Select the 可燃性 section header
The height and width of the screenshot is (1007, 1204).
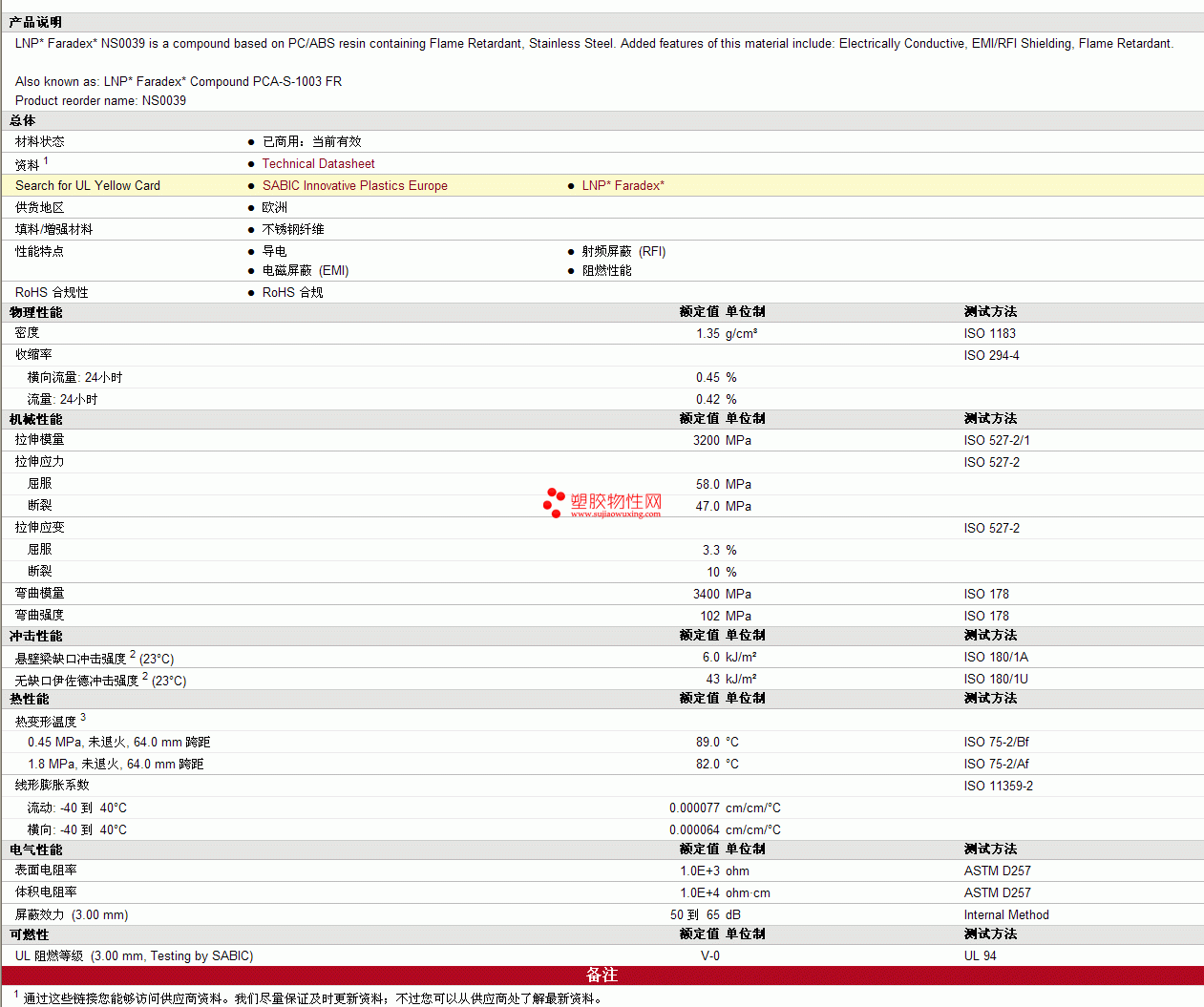(29, 935)
